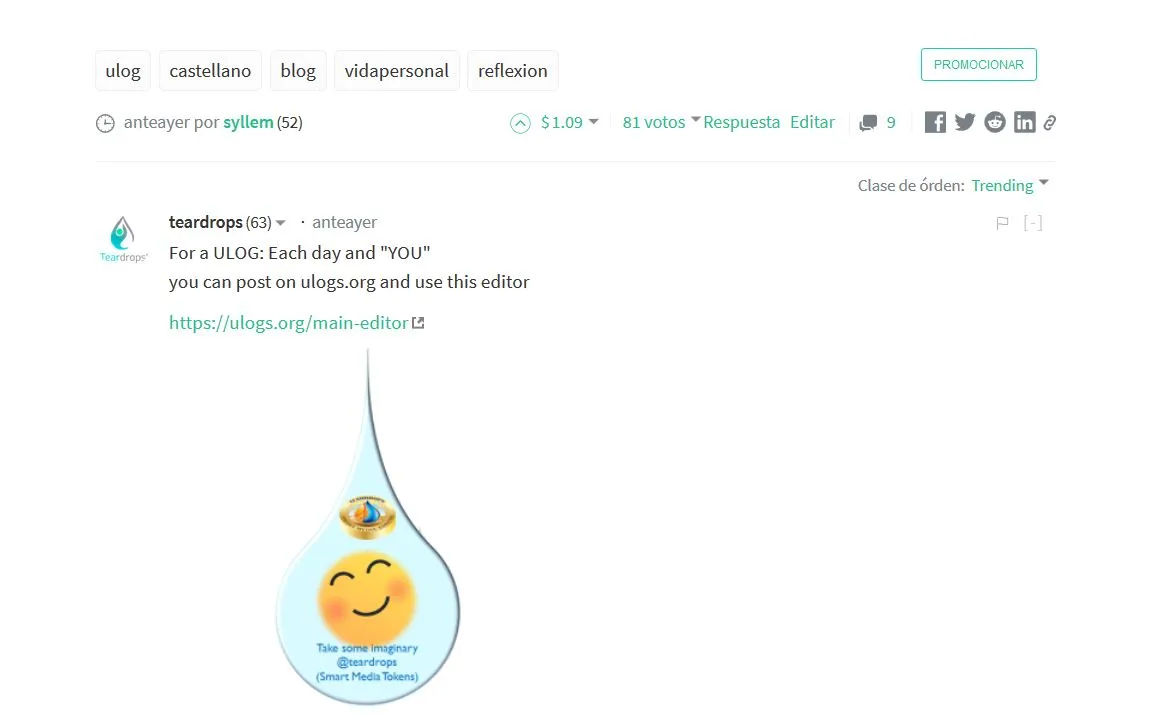Viewport: 1155px width, 723px height.
Task: Open comments via speech bubble icon
Action: (x=868, y=122)
